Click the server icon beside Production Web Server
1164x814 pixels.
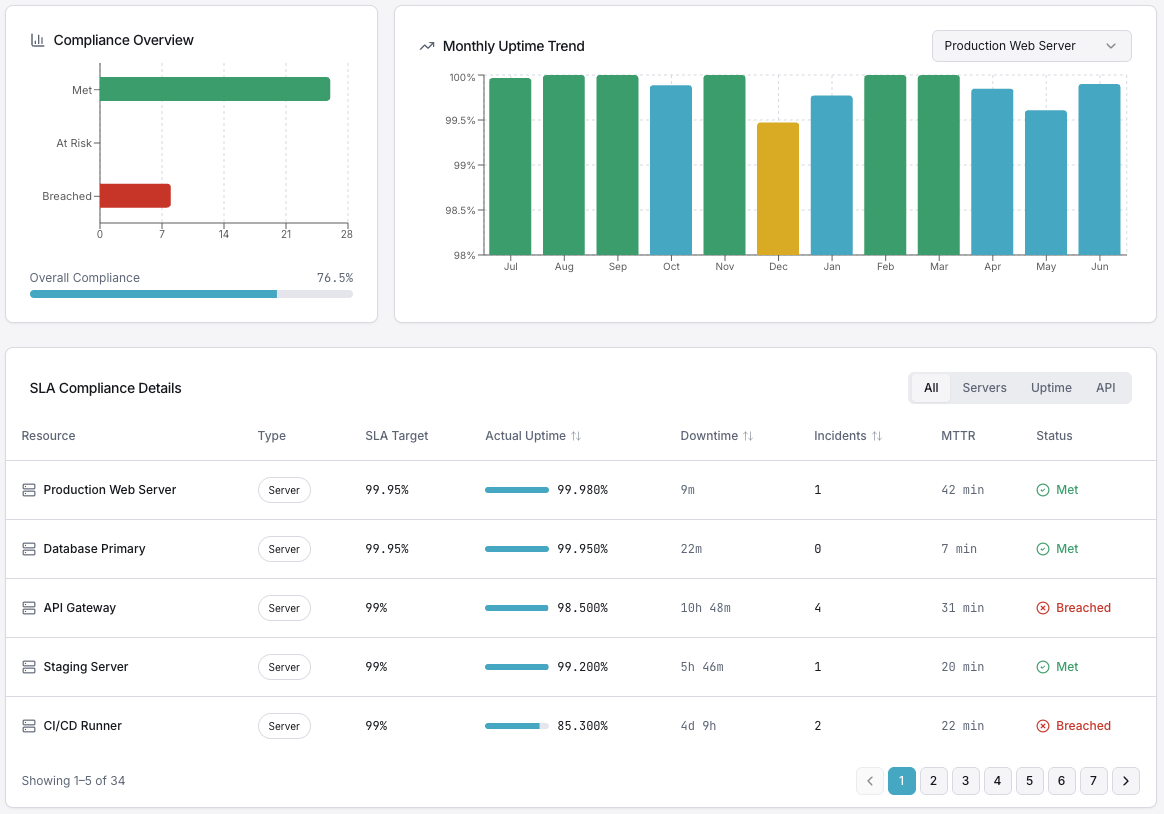click(x=29, y=490)
